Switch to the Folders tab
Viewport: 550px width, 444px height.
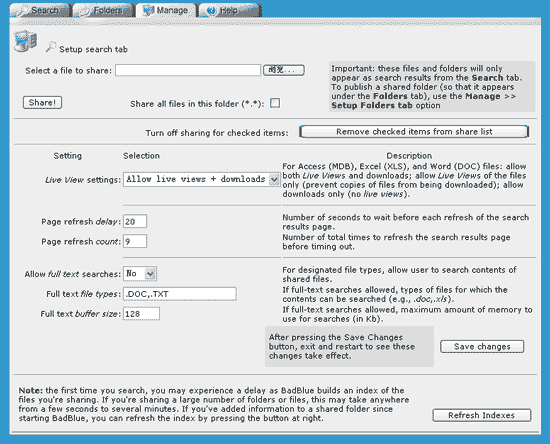coord(104,10)
